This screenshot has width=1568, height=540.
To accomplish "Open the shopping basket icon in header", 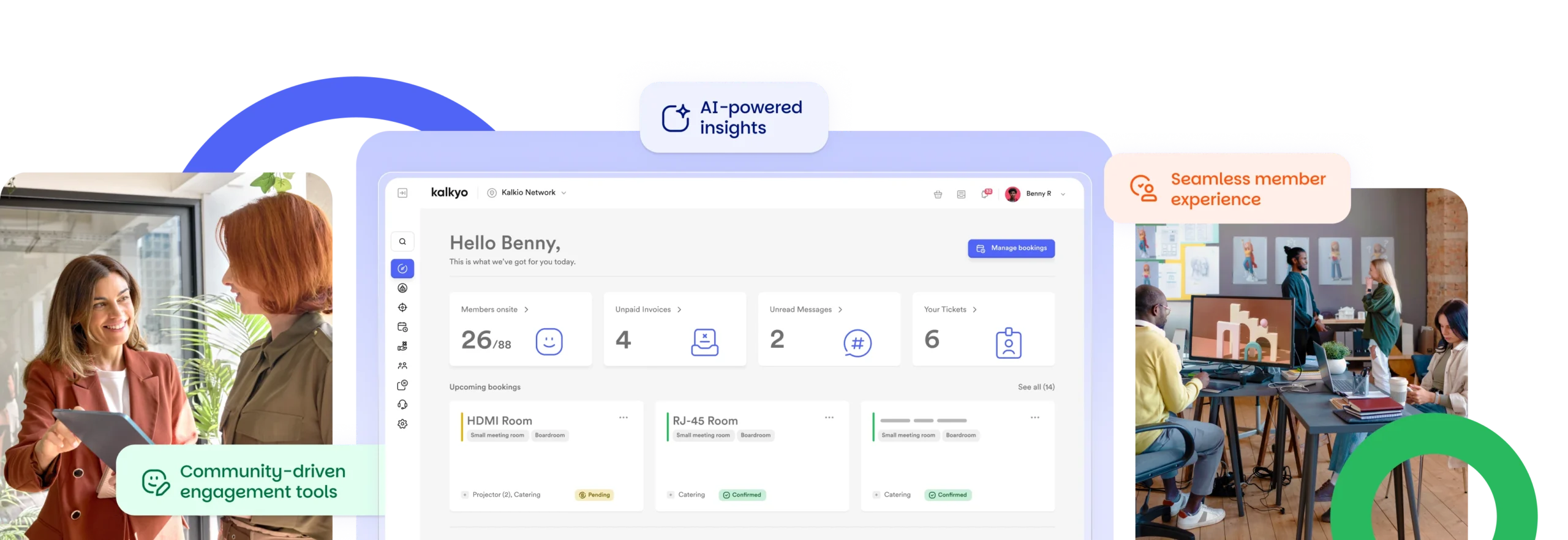I will 938,194.
